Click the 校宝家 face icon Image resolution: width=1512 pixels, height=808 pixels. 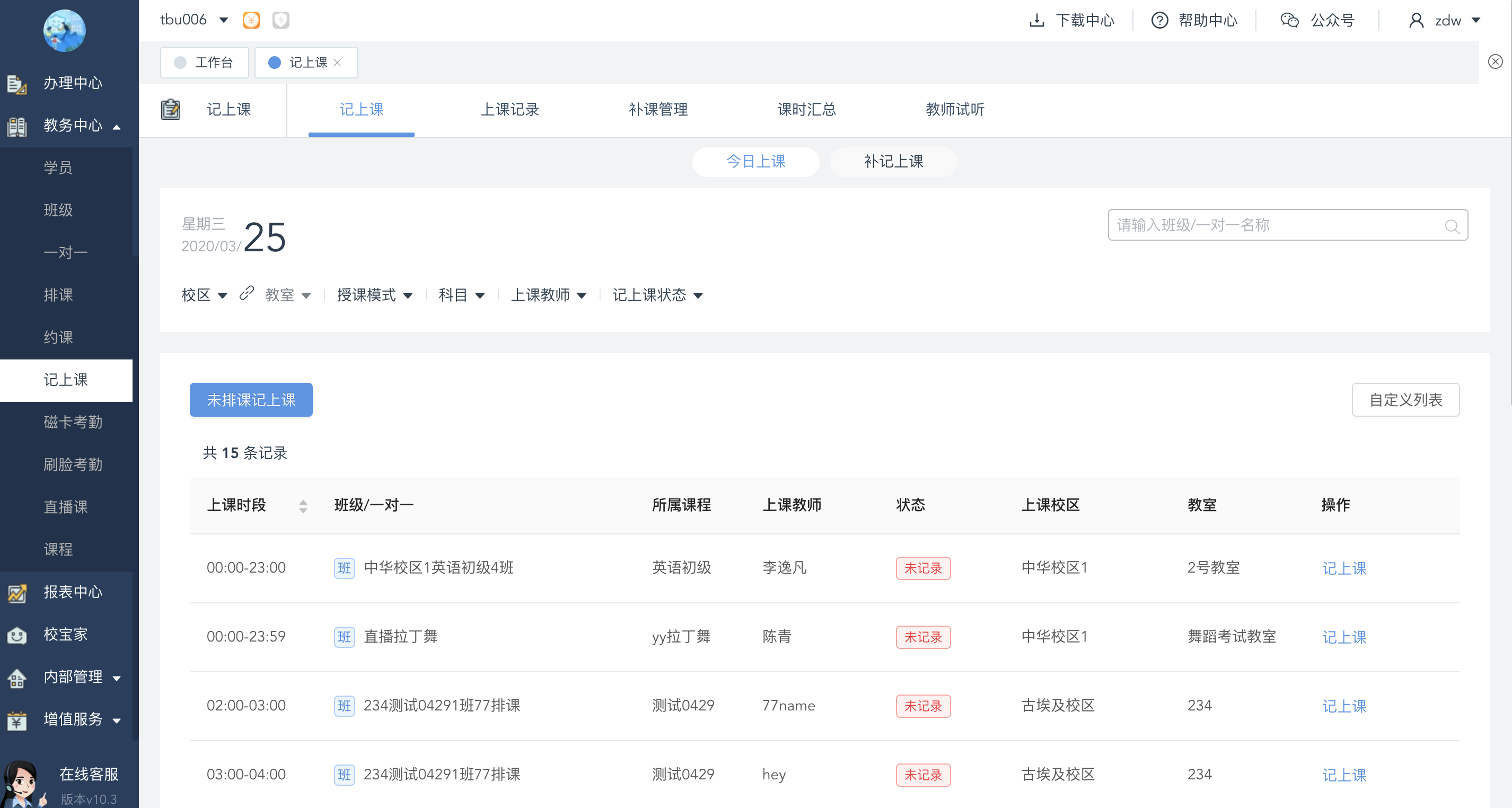pos(17,635)
